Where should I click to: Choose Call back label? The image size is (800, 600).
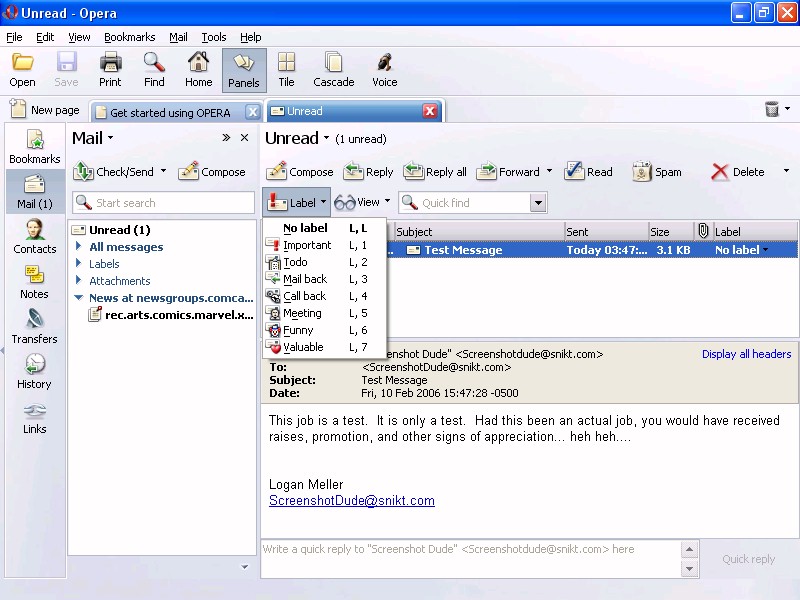pyautogui.click(x=324, y=296)
